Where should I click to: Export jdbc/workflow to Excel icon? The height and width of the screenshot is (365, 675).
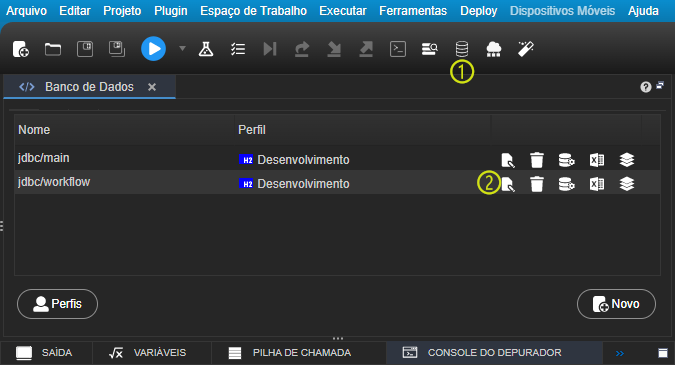(x=597, y=184)
